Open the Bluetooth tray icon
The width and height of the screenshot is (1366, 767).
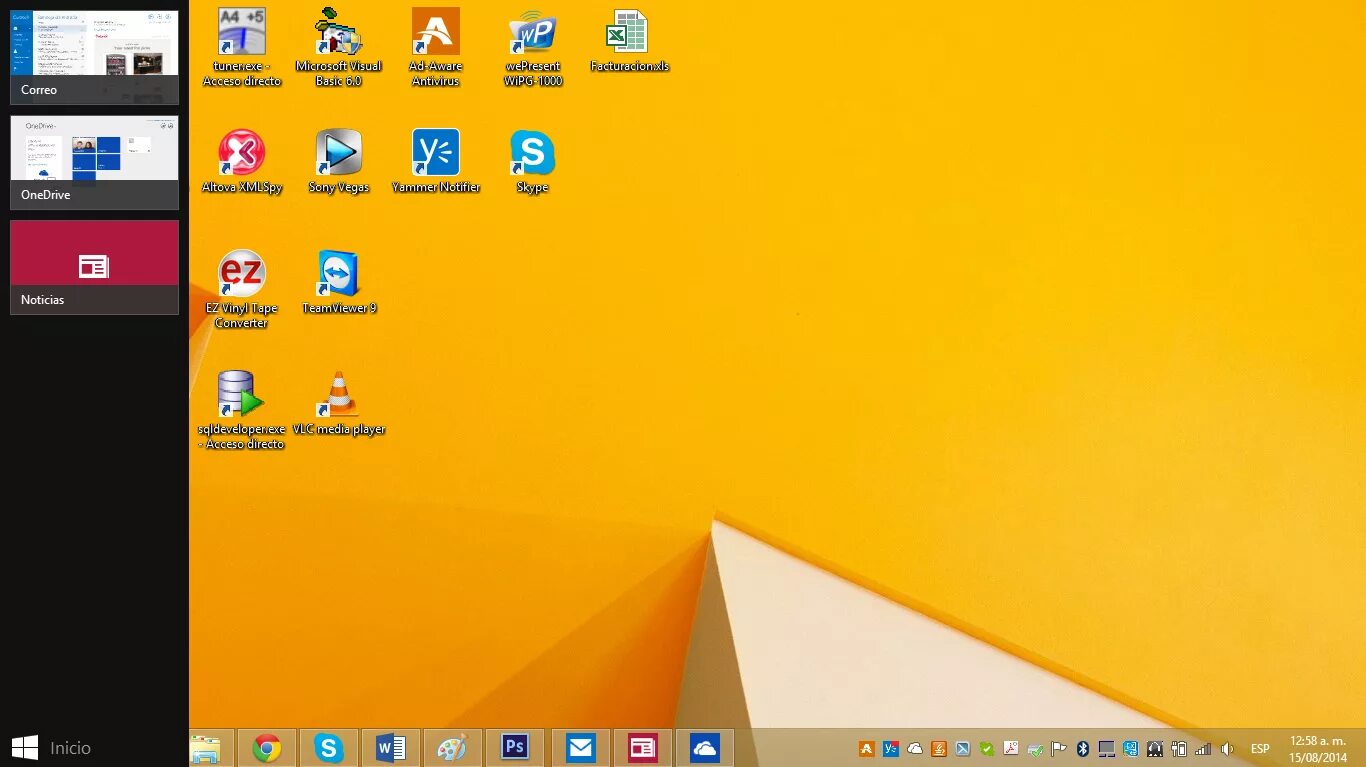tap(1083, 748)
